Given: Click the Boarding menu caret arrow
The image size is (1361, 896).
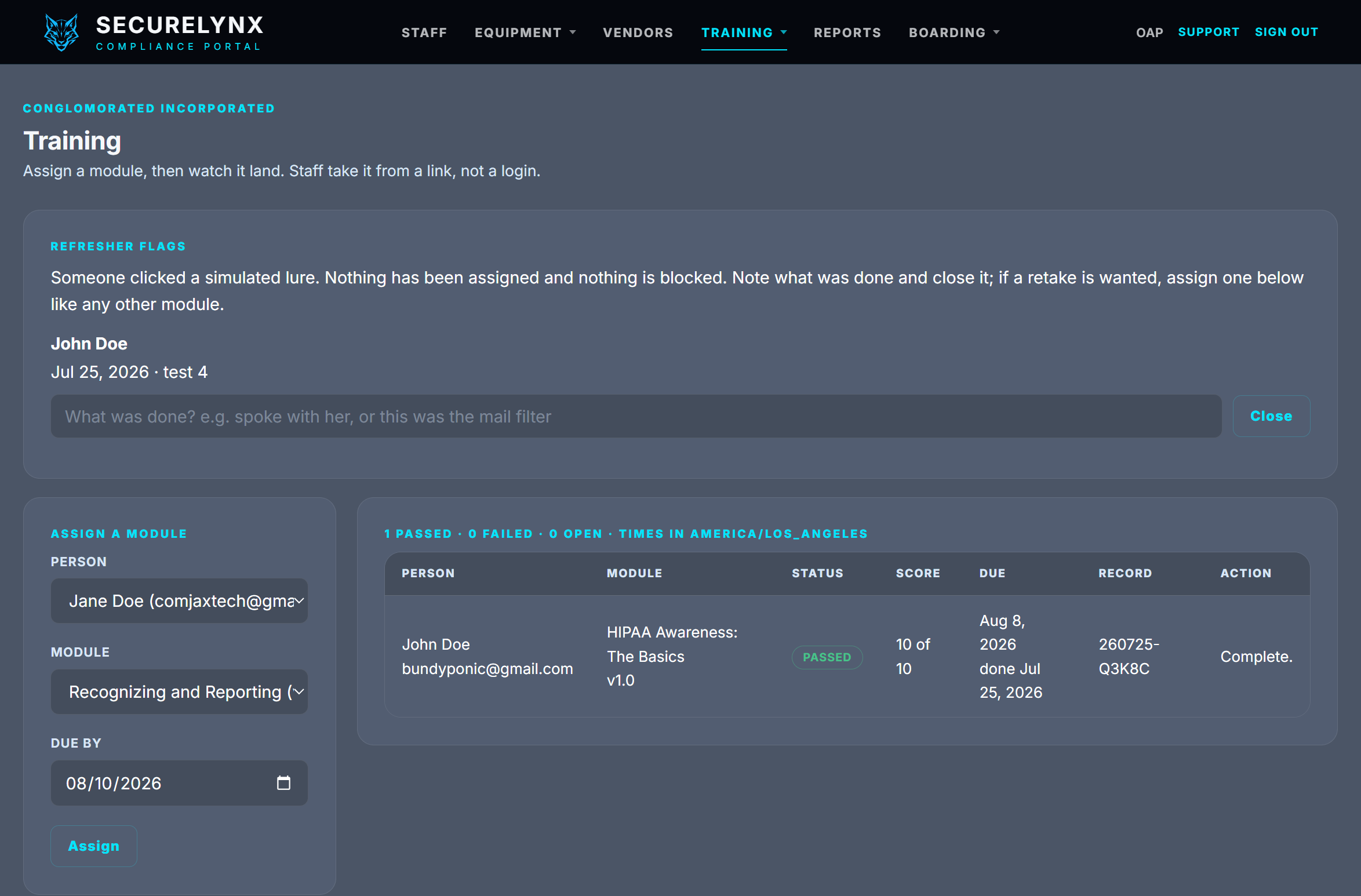Looking at the screenshot, I should click(996, 32).
